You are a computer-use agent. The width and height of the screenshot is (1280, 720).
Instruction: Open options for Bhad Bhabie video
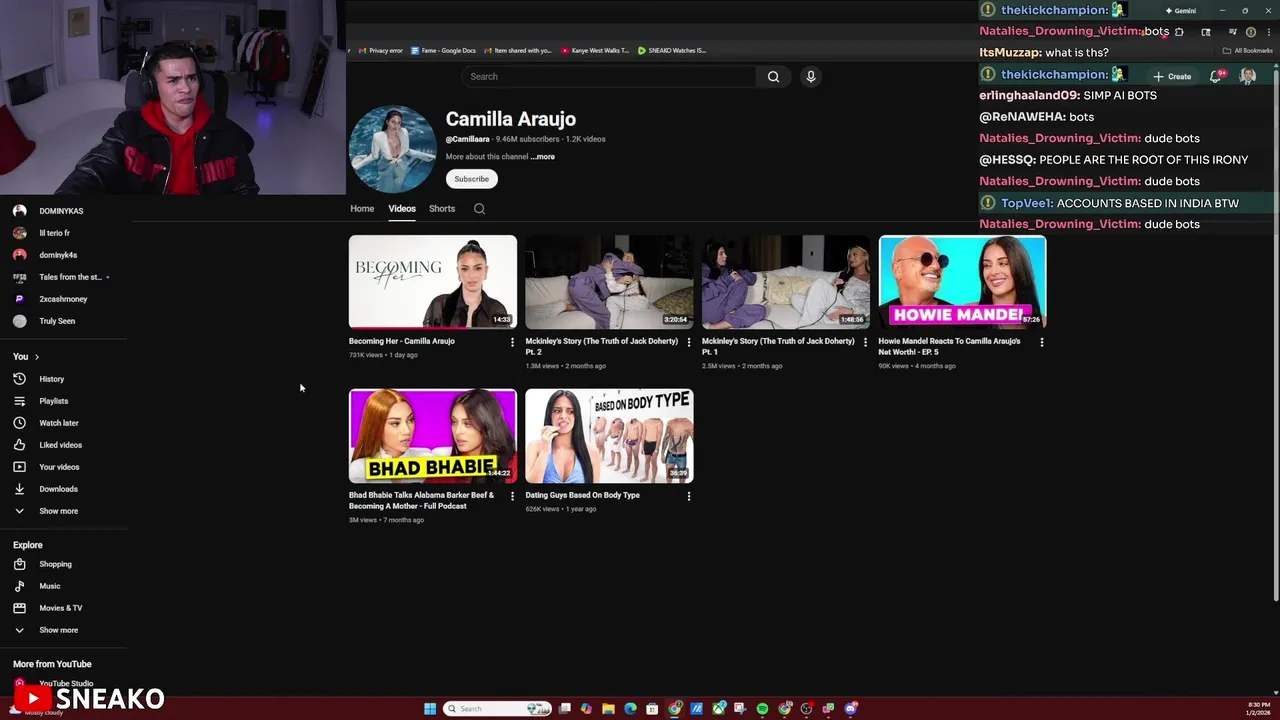[x=512, y=496]
